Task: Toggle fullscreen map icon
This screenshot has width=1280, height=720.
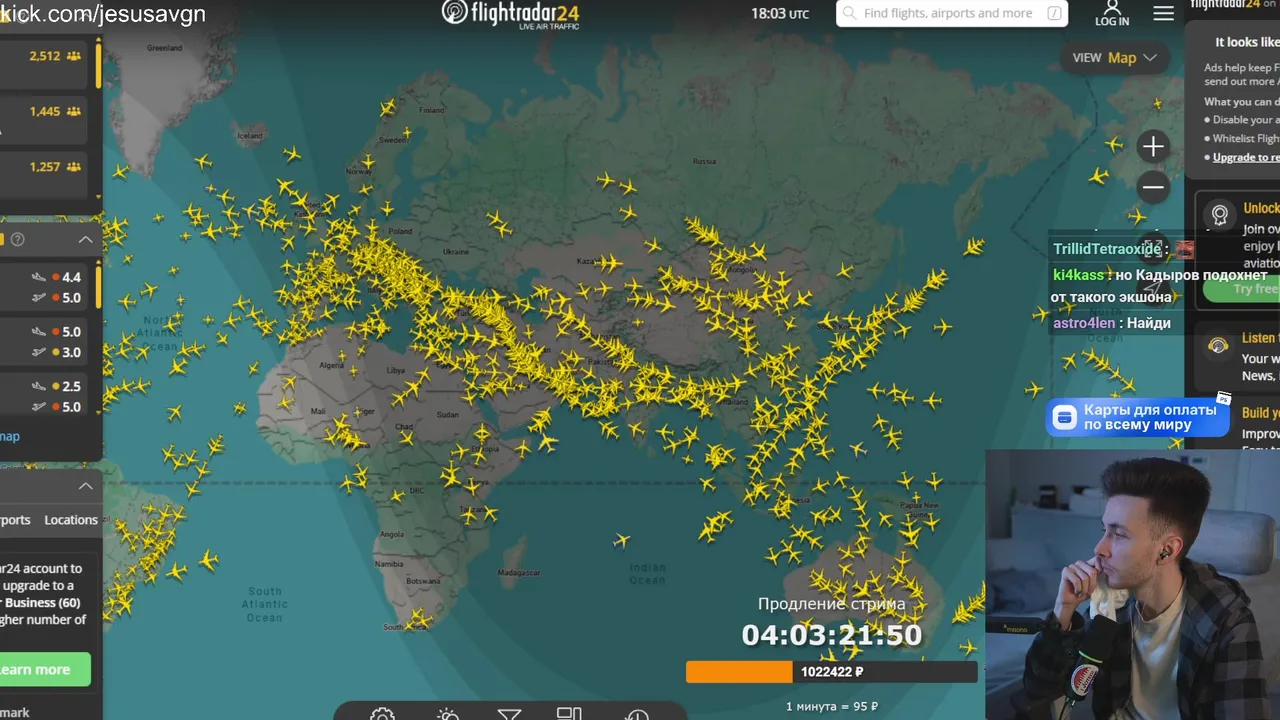Action: tap(1153, 247)
